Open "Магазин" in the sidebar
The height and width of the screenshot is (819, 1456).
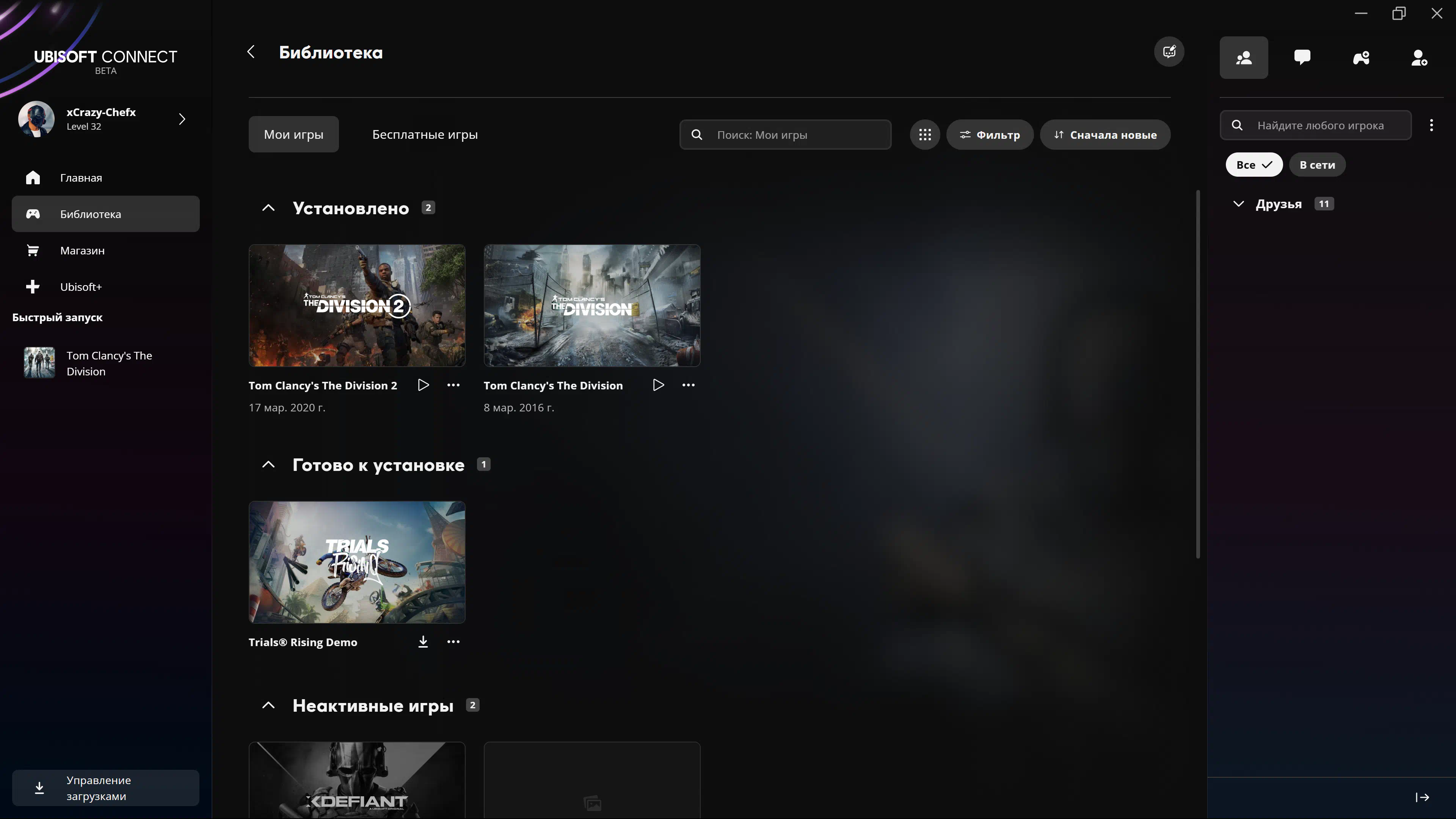tap(83, 250)
